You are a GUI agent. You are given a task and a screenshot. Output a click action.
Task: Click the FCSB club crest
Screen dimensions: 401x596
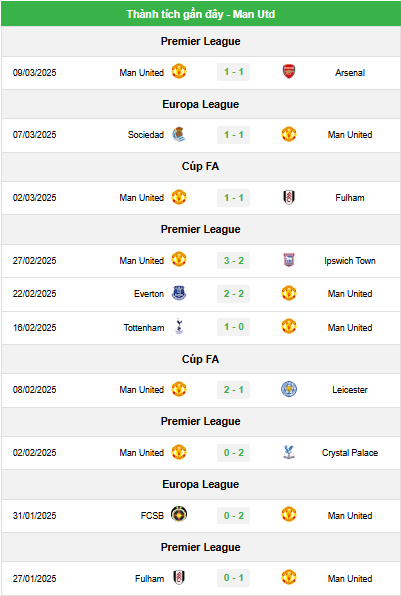[x=179, y=515]
